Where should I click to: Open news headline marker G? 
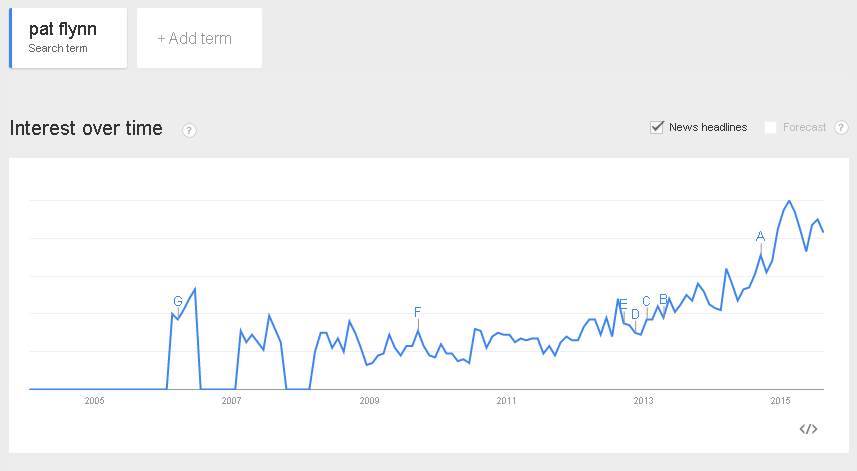tap(178, 301)
